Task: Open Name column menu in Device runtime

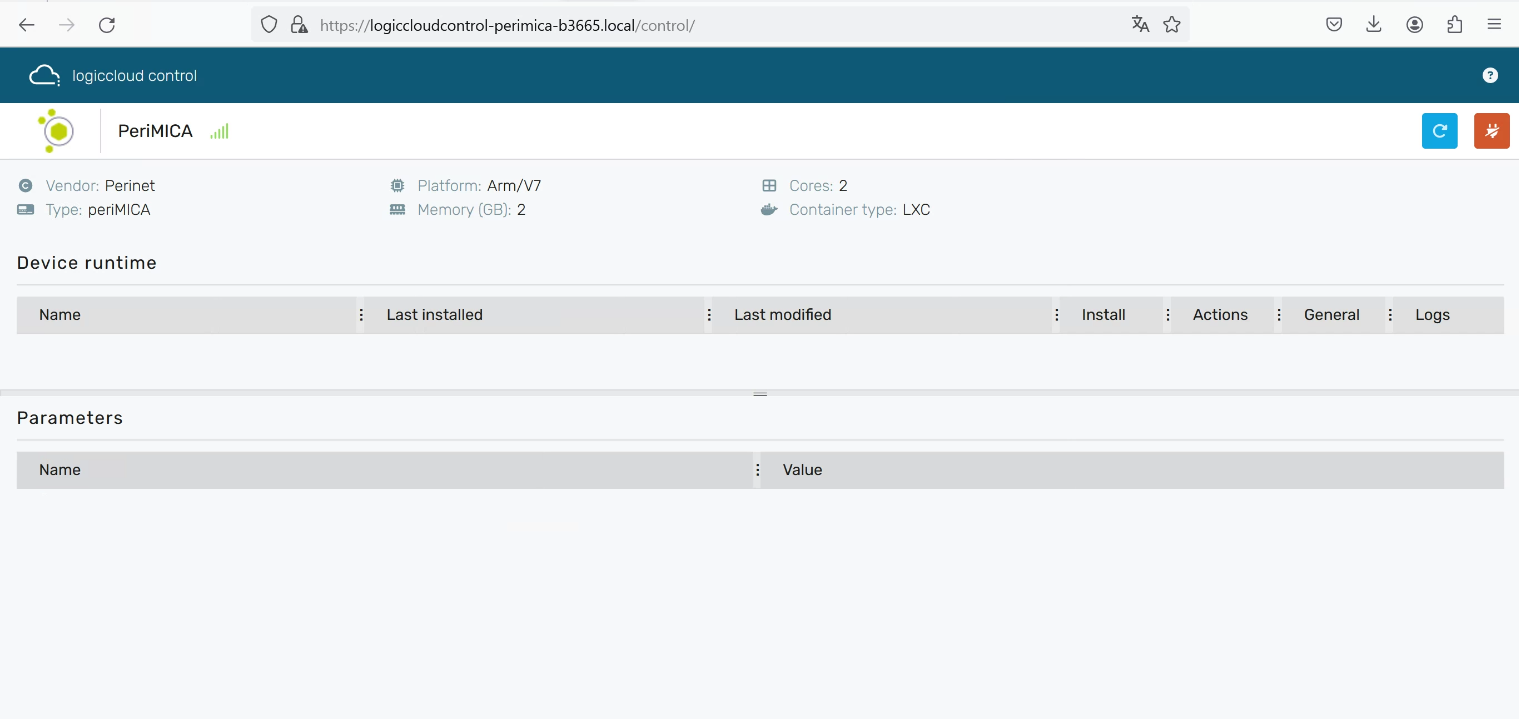Action: point(361,315)
